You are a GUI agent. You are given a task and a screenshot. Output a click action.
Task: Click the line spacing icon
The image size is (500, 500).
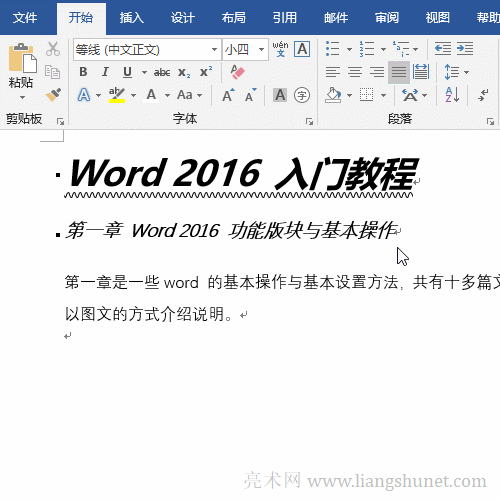452,72
